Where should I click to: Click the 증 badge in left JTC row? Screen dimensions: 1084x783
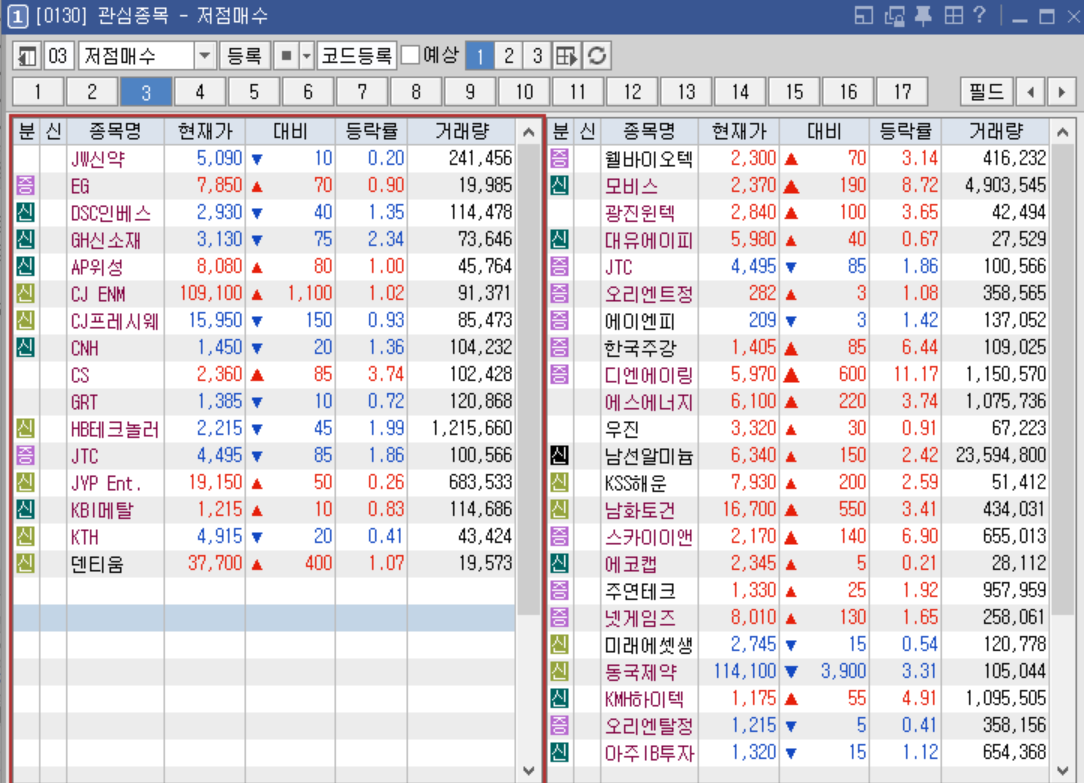[26, 455]
